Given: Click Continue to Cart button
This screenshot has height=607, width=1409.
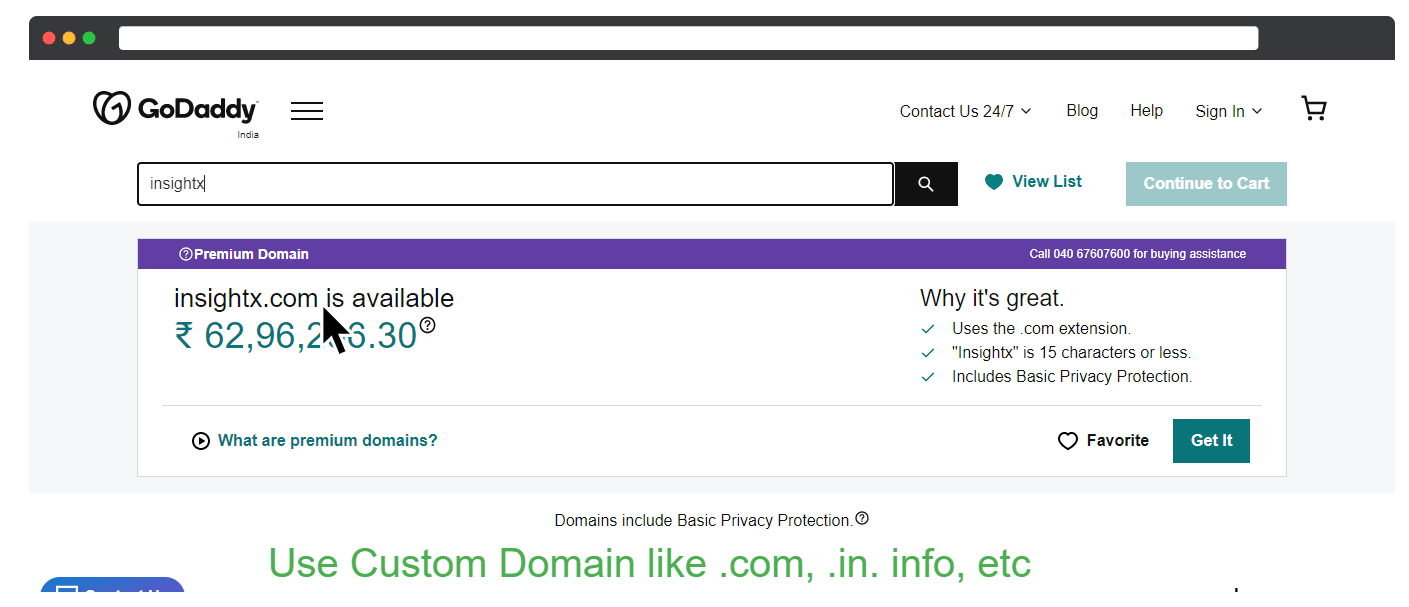Looking at the screenshot, I should coord(1206,184).
